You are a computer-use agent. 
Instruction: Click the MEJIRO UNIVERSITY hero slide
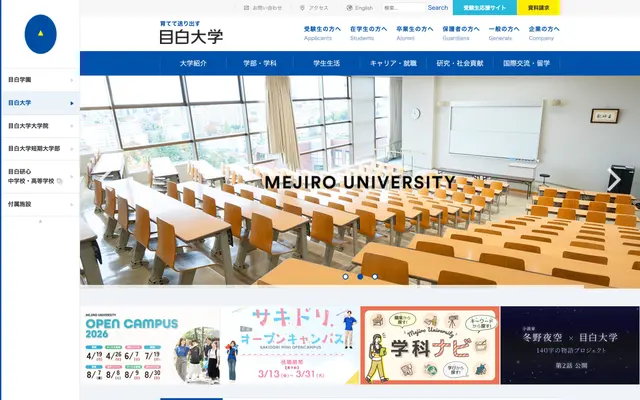[360, 182]
